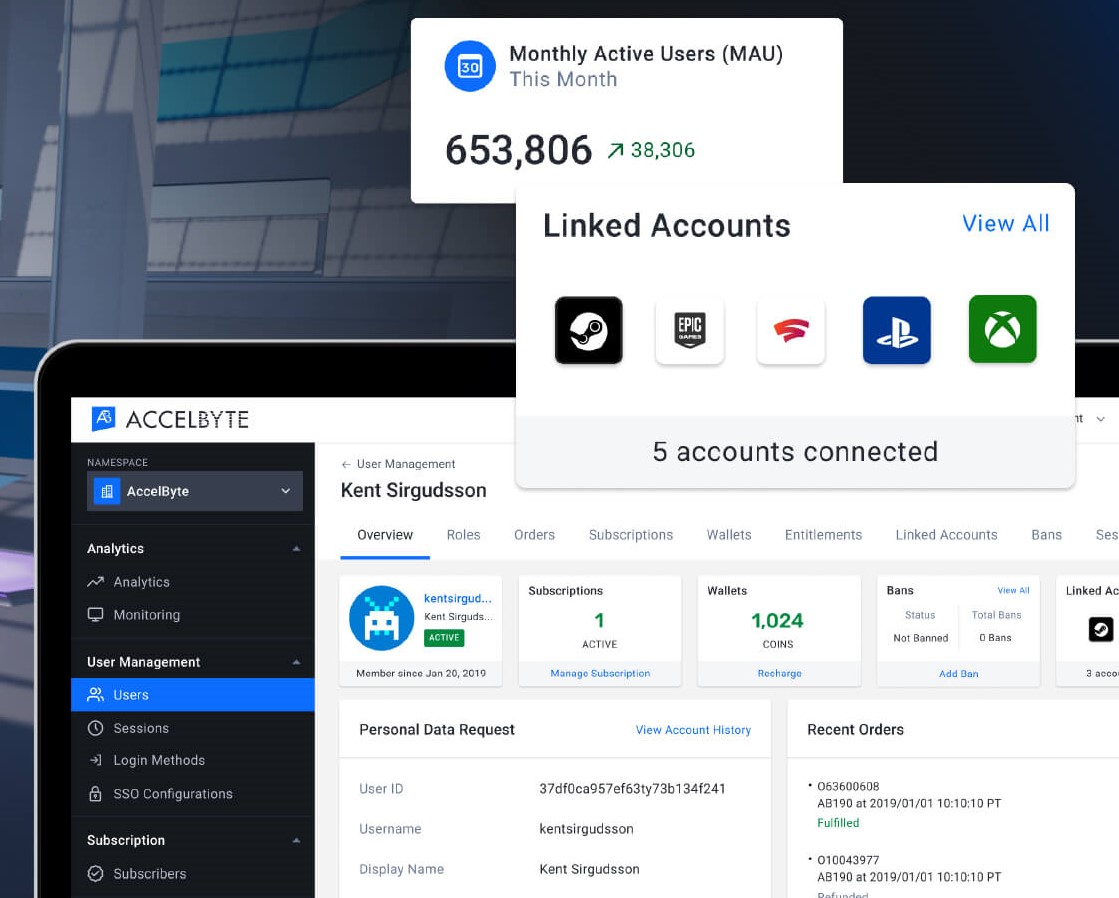Screen dimensions: 1119x898
Task: Open the Entitlements tab
Action: pyautogui.click(x=823, y=535)
